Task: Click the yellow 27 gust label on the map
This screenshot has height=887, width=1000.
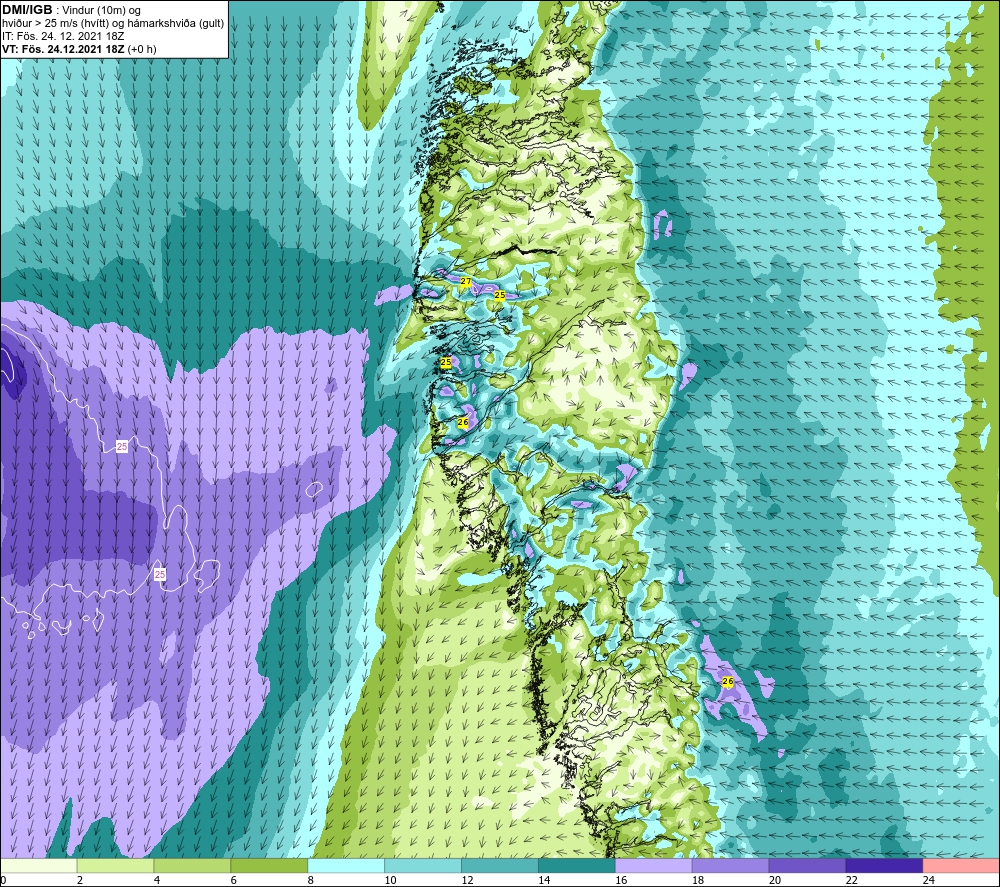Action: click(x=466, y=281)
